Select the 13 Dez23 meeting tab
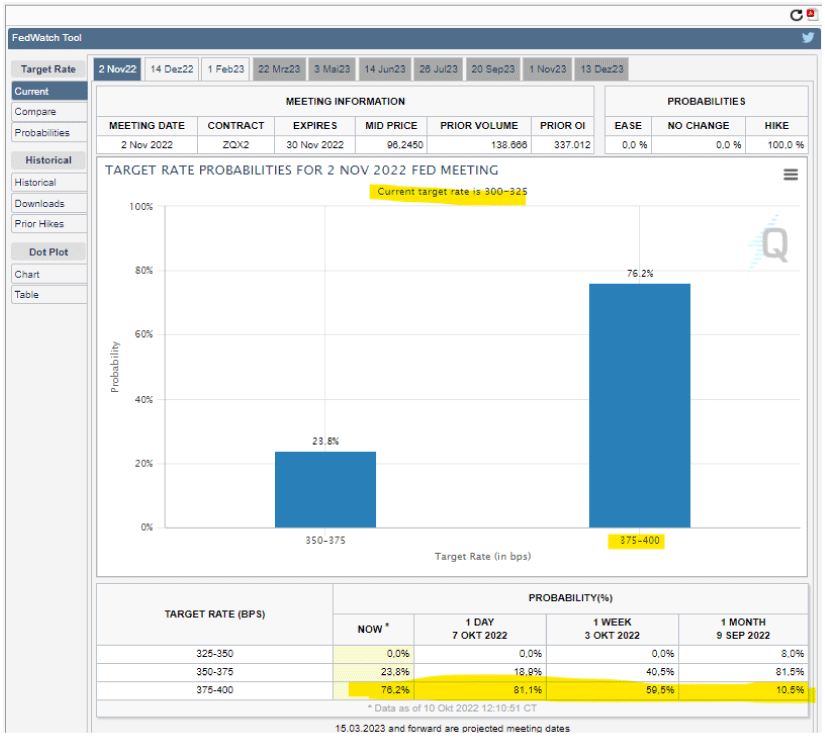 (x=601, y=69)
